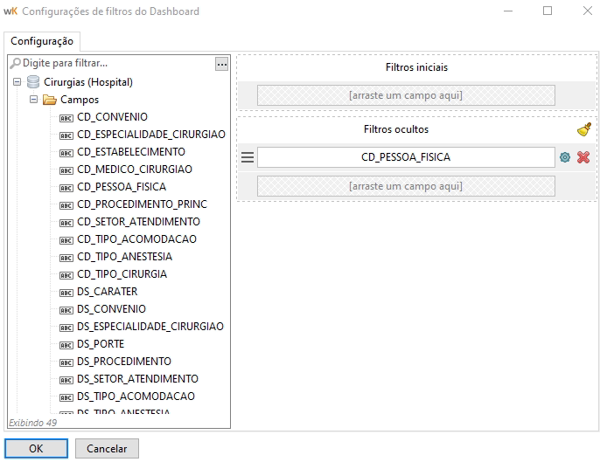Switch to the Configuração tab
602x467 pixels.
point(42,41)
